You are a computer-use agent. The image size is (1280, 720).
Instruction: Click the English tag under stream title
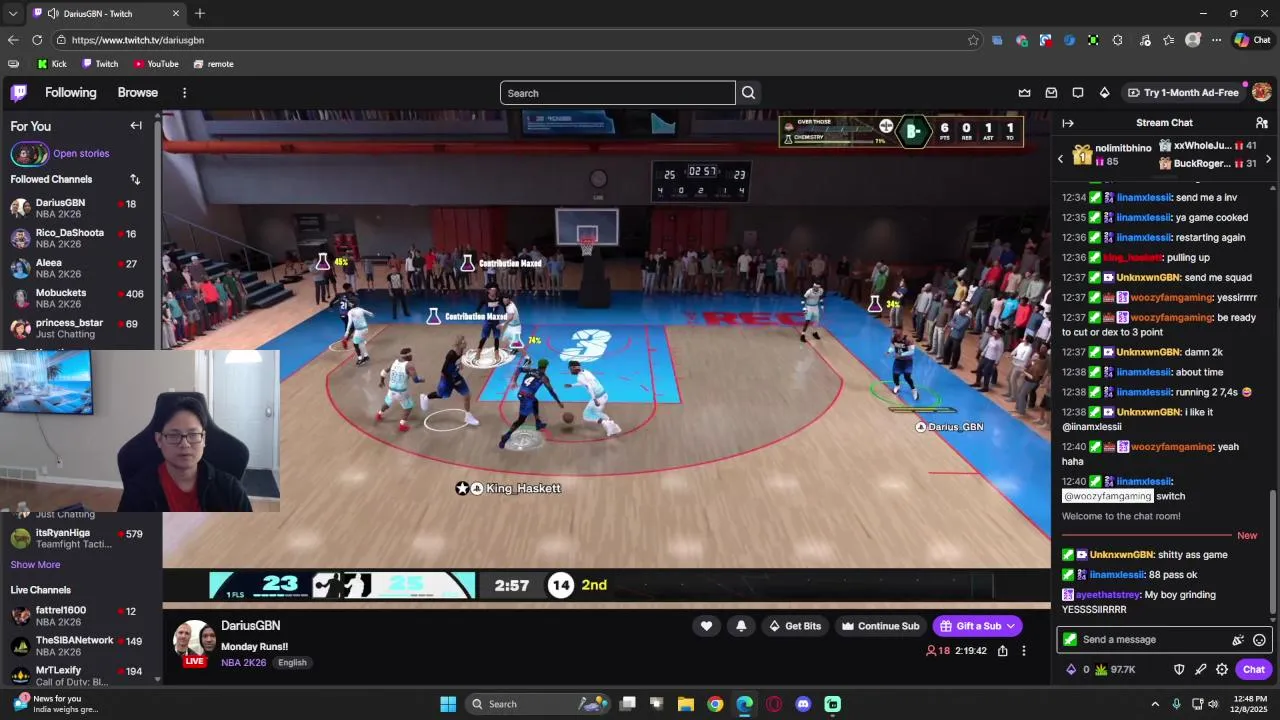click(x=292, y=663)
